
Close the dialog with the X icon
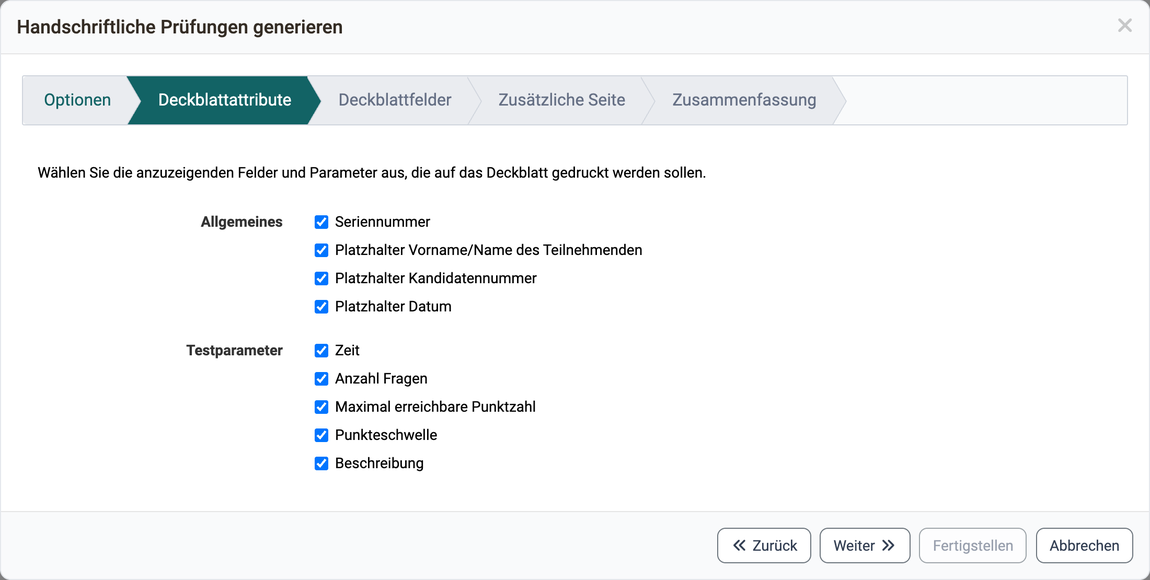pos(1124,26)
